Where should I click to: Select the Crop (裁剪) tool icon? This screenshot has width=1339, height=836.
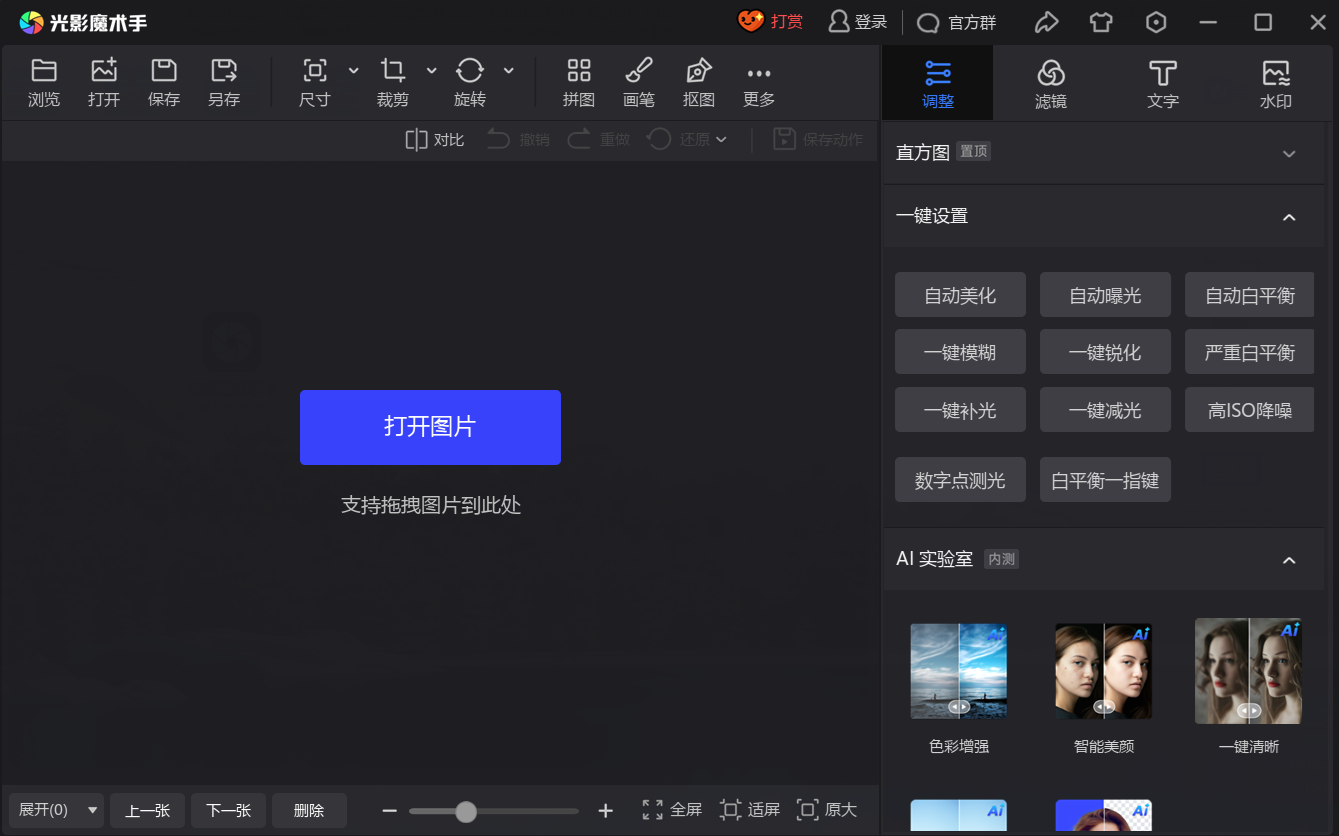pyautogui.click(x=392, y=71)
